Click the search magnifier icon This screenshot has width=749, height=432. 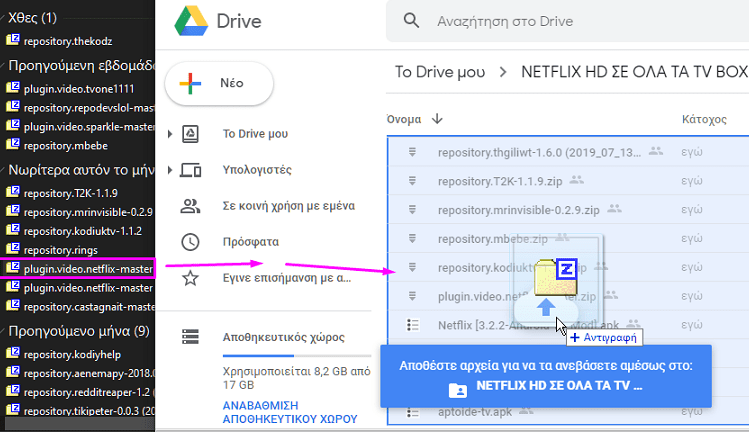pyautogui.click(x=411, y=21)
